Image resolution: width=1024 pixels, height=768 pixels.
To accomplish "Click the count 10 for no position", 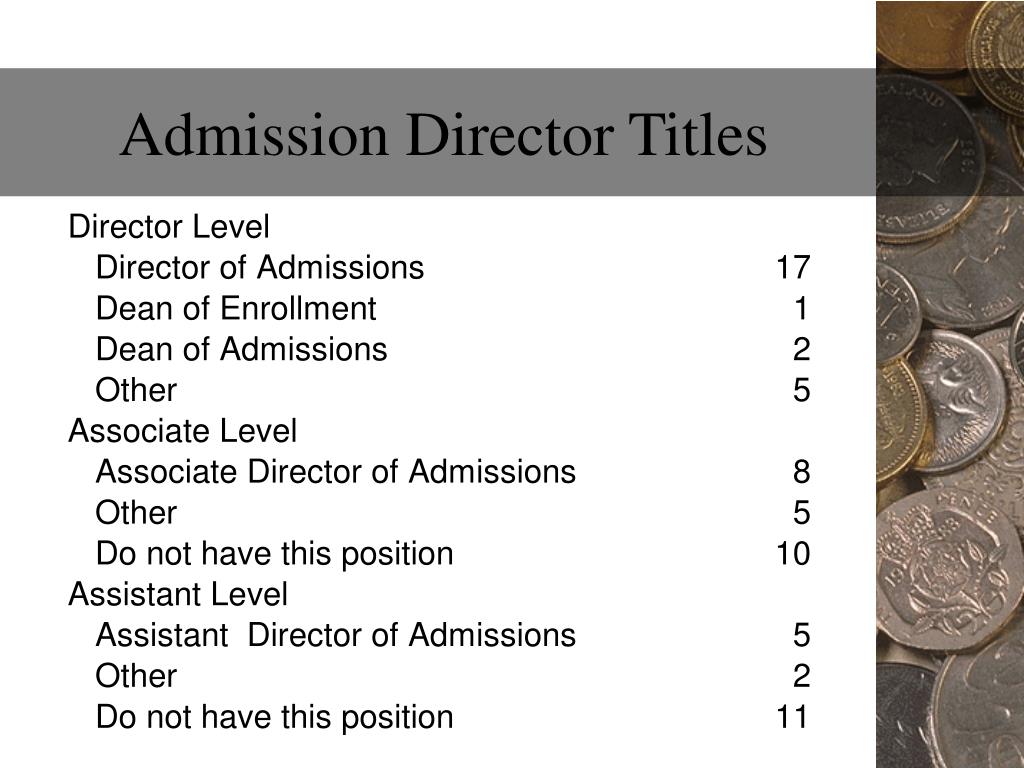I will coord(793,554).
